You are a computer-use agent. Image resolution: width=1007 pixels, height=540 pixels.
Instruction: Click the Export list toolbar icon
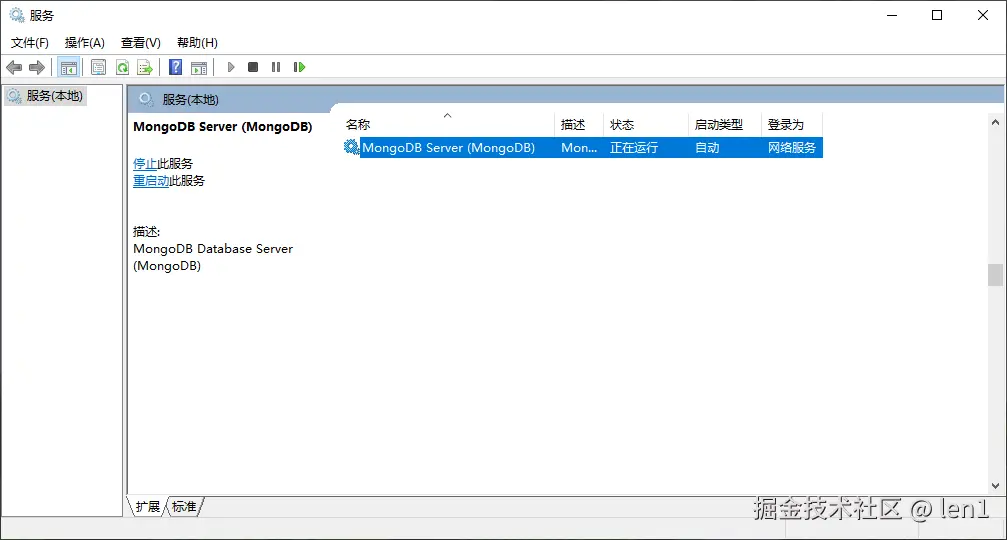pyautogui.click(x=145, y=67)
